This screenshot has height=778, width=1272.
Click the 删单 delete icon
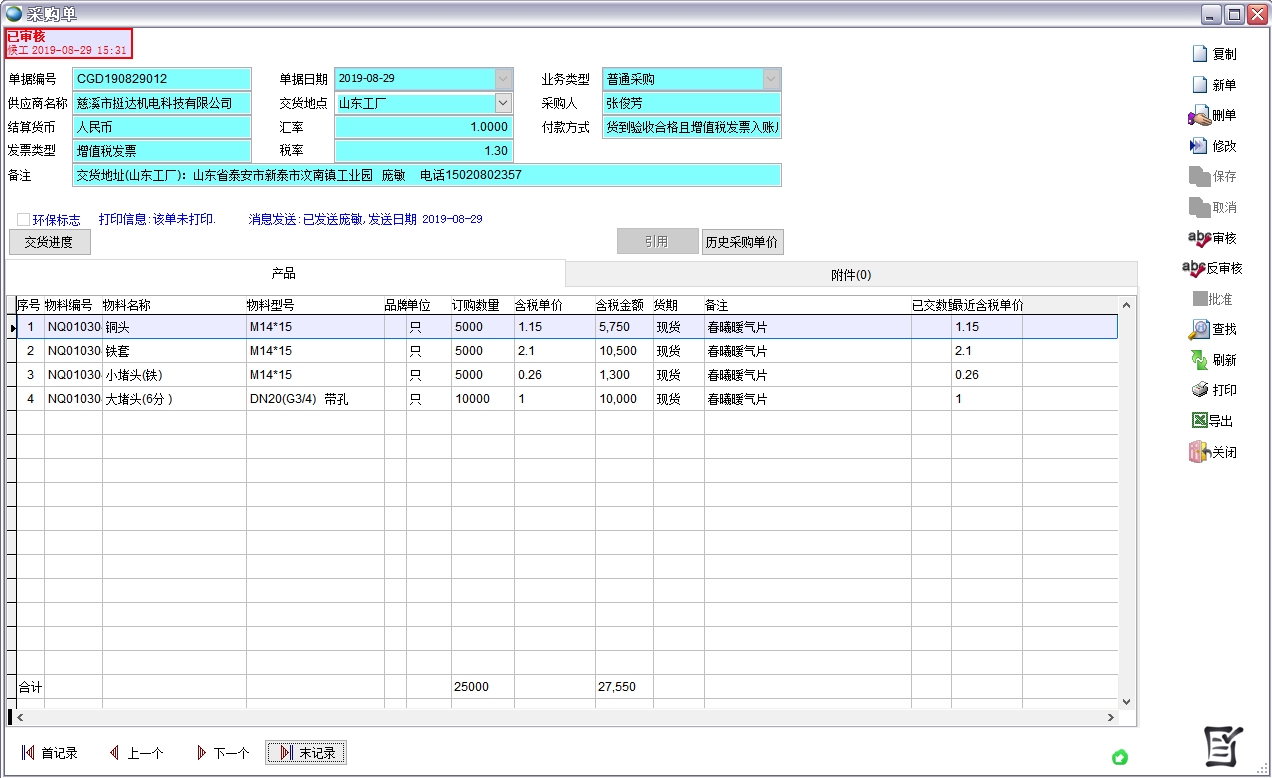[1212, 113]
